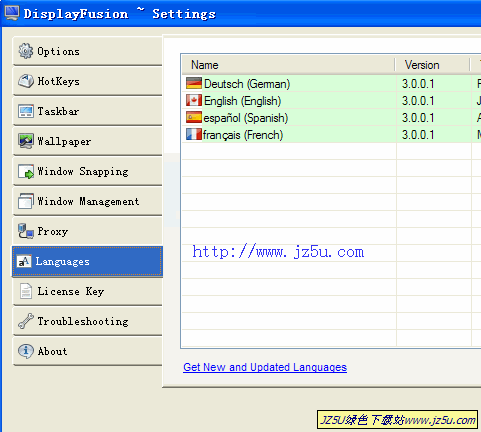
Task: Click the Proxy network icon
Action: tap(26, 231)
